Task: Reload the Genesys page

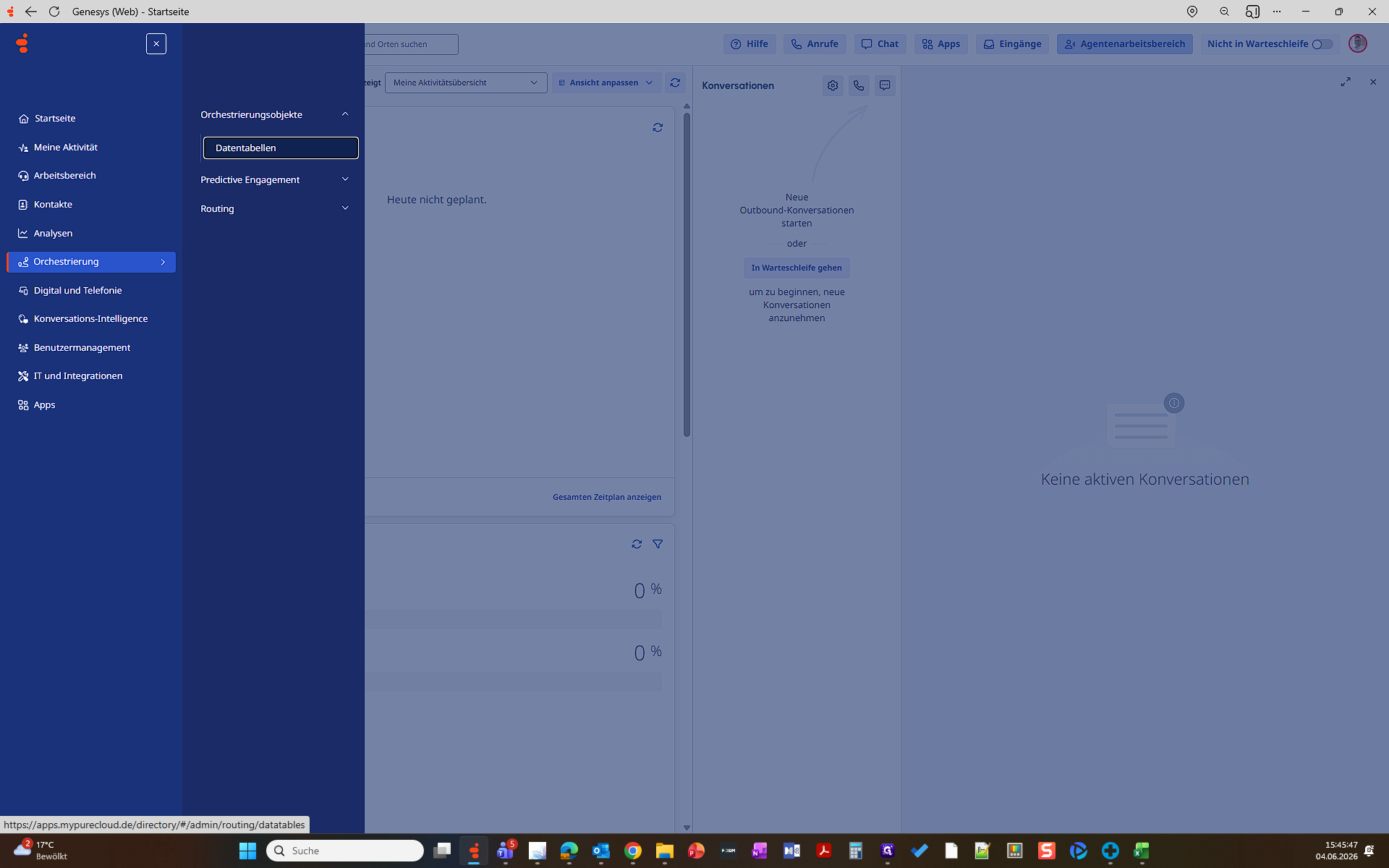Action: [x=54, y=12]
